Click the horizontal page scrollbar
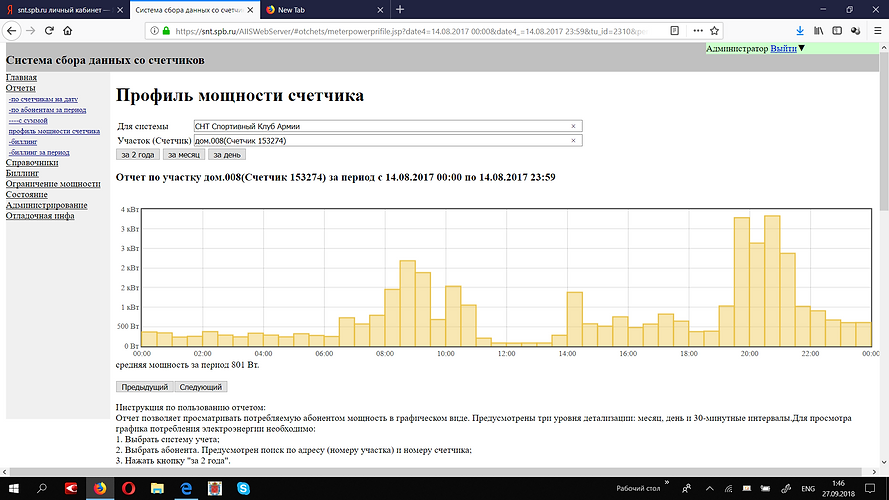 click(x=434, y=472)
